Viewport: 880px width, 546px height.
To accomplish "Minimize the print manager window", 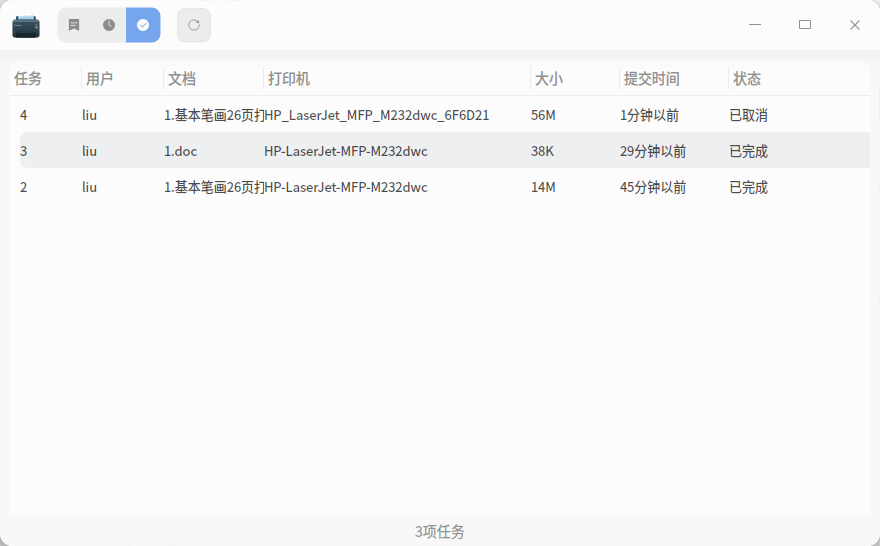I will [755, 25].
